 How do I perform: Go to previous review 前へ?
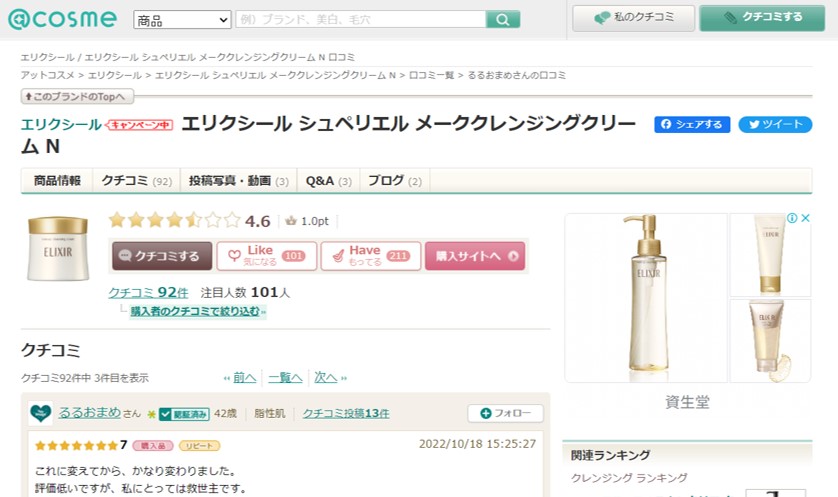click(244, 378)
